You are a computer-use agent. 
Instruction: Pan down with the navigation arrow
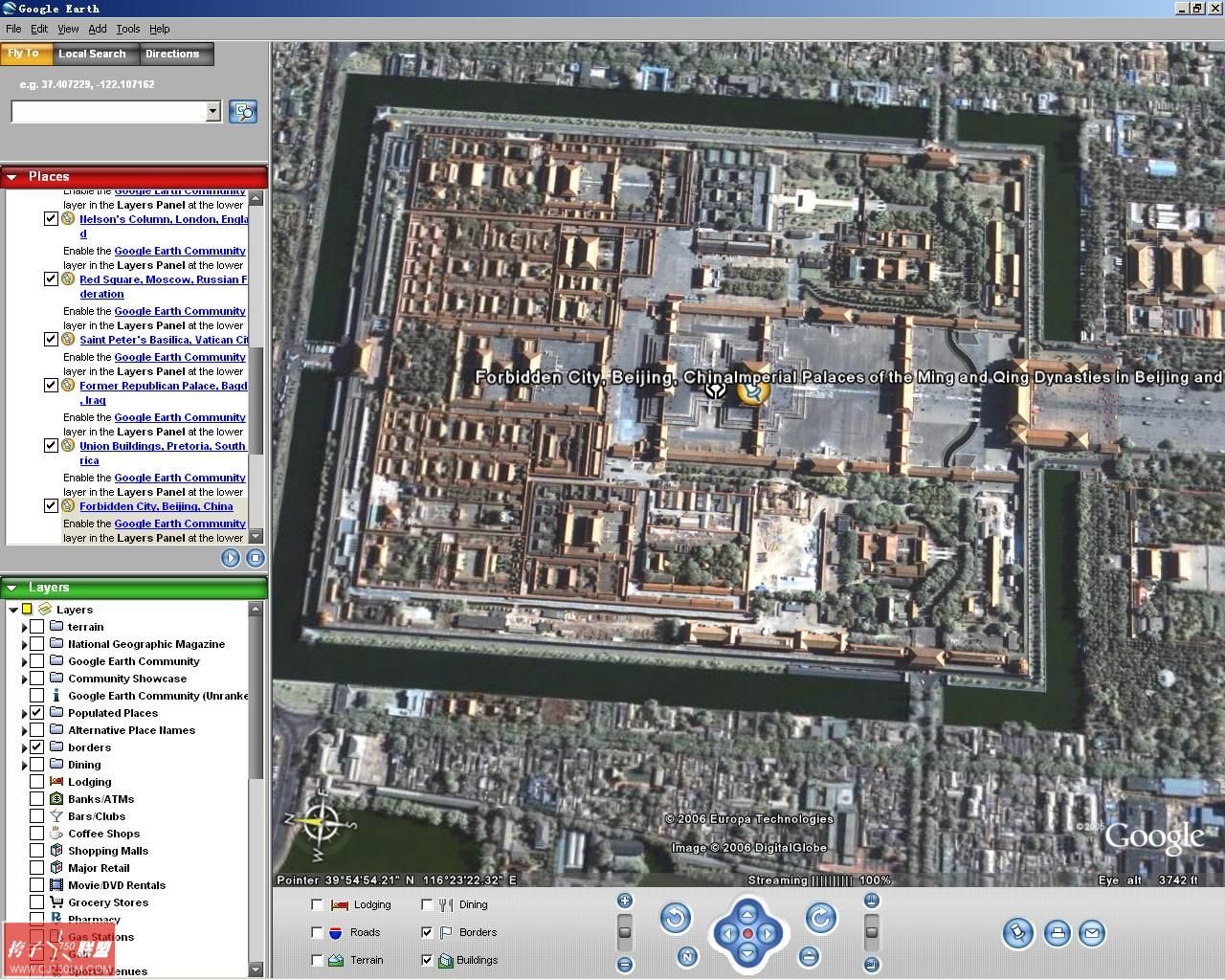click(x=747, y=953)
